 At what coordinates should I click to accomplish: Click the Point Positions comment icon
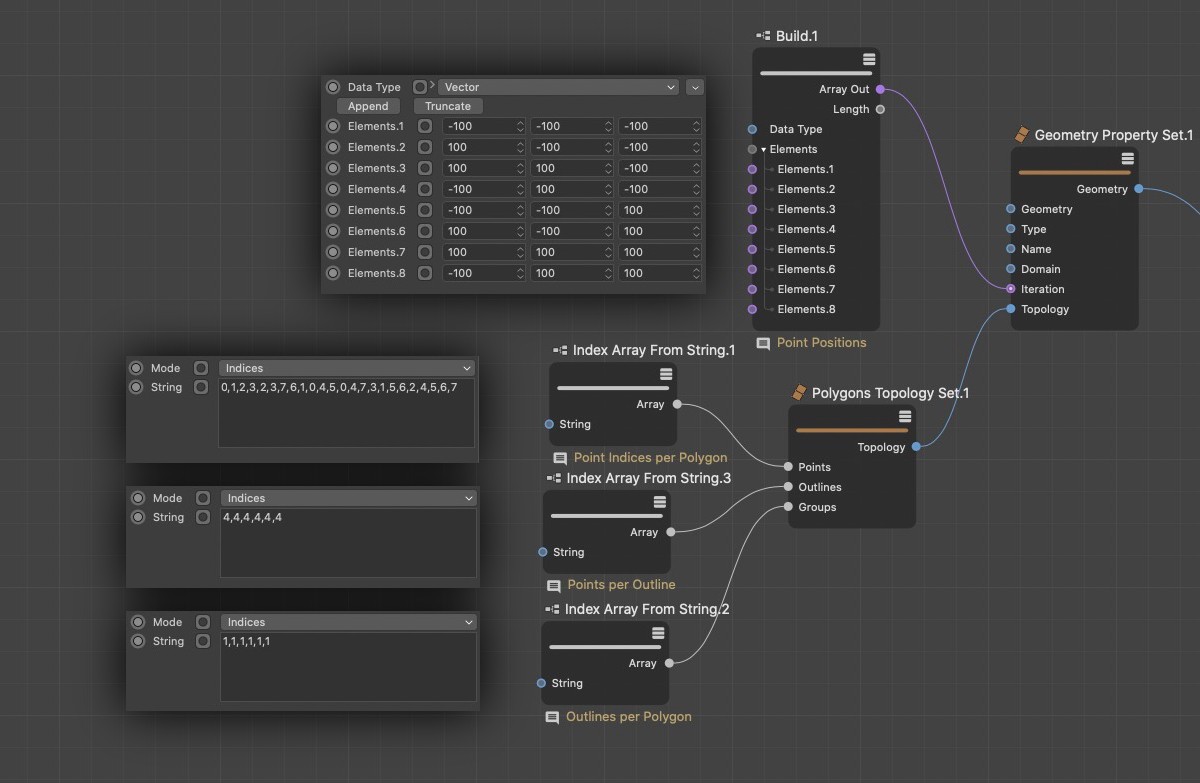(x=763, y=343)
